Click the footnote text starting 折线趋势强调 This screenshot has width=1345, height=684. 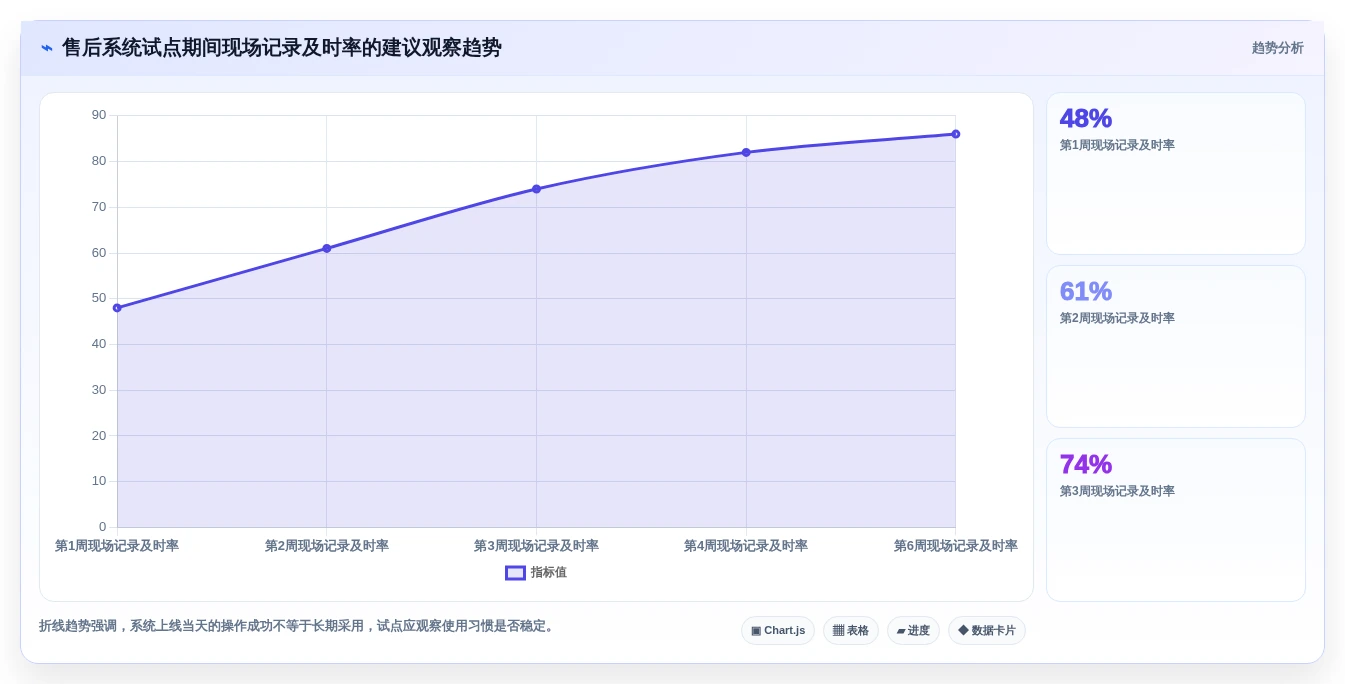[298, 626]
